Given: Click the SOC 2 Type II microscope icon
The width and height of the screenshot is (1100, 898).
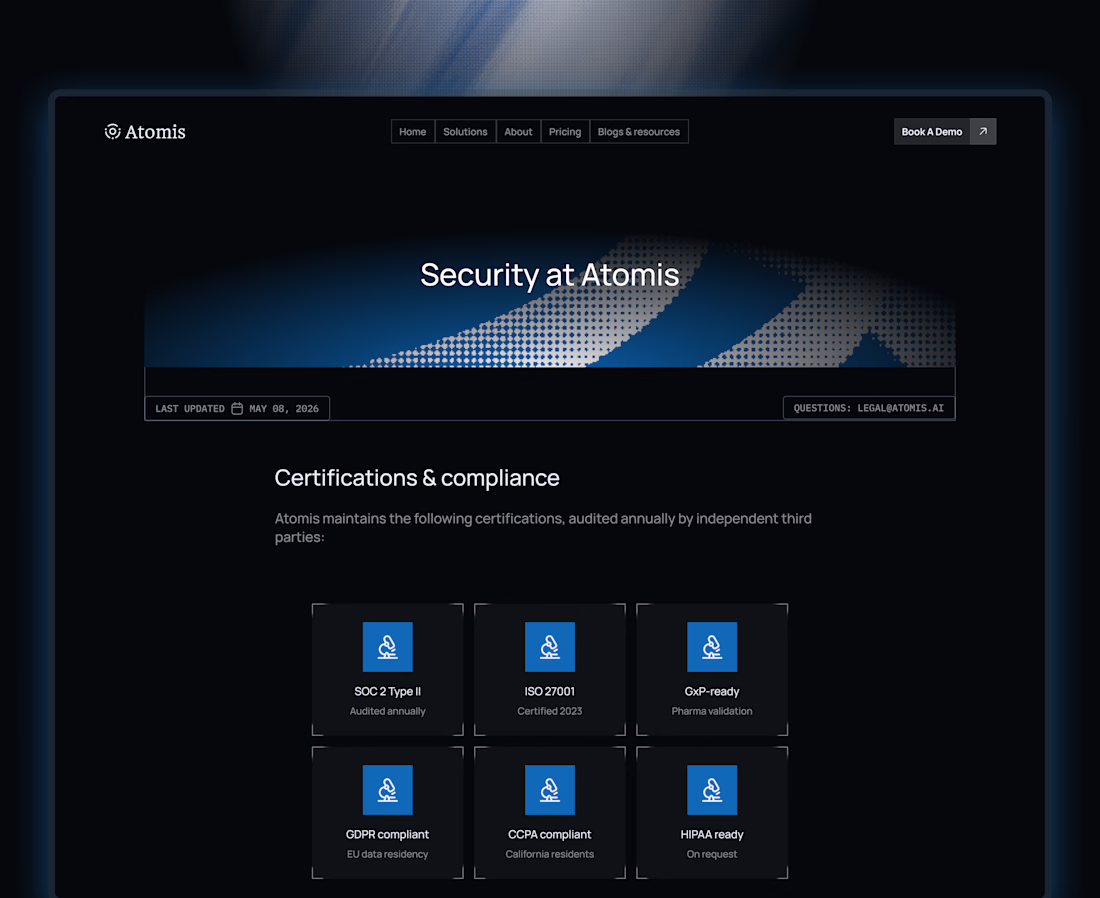Looking at the screenshot, I should click(387, 647).
